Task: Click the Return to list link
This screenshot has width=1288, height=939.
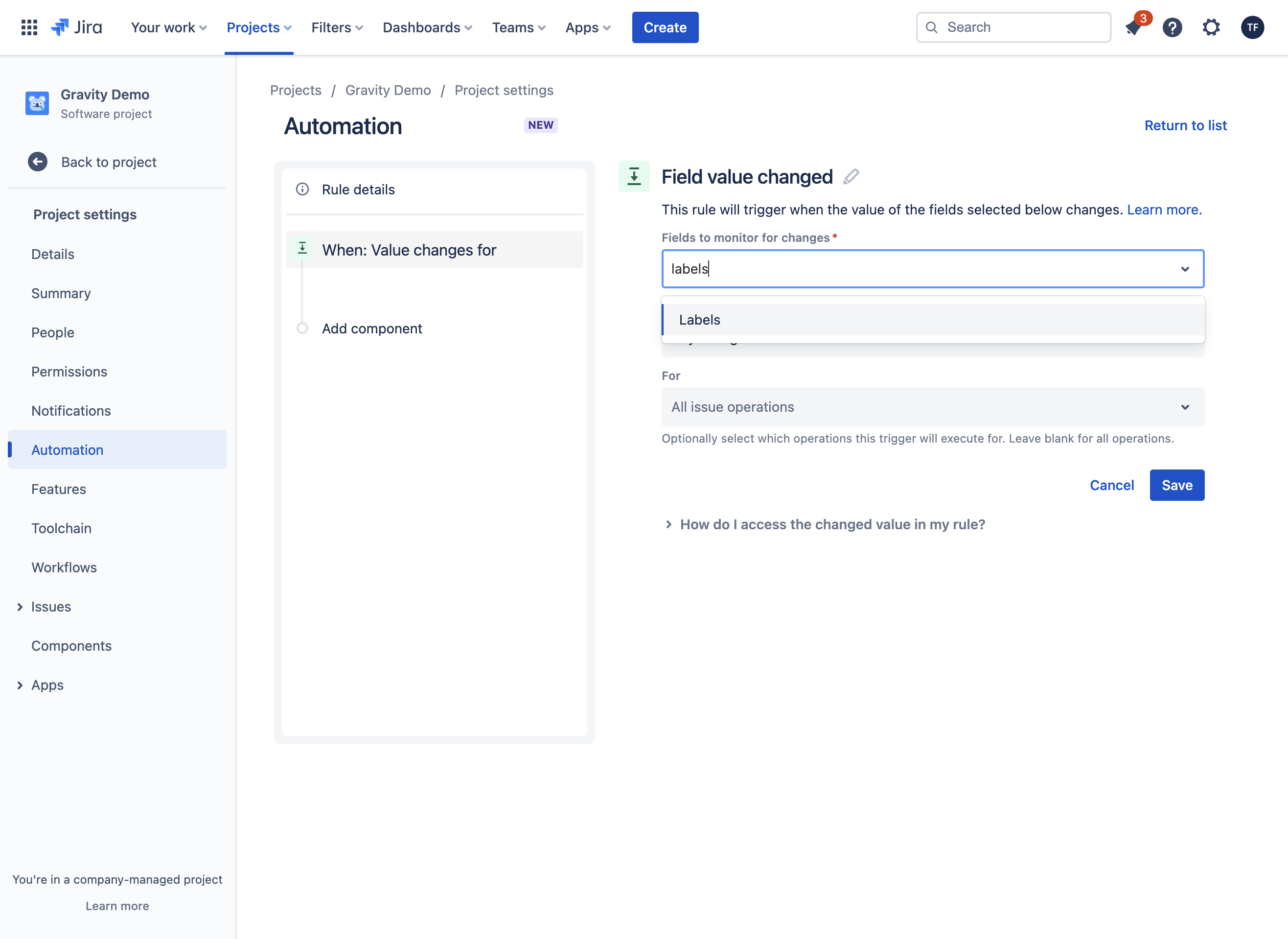Action: (1185, 126)
